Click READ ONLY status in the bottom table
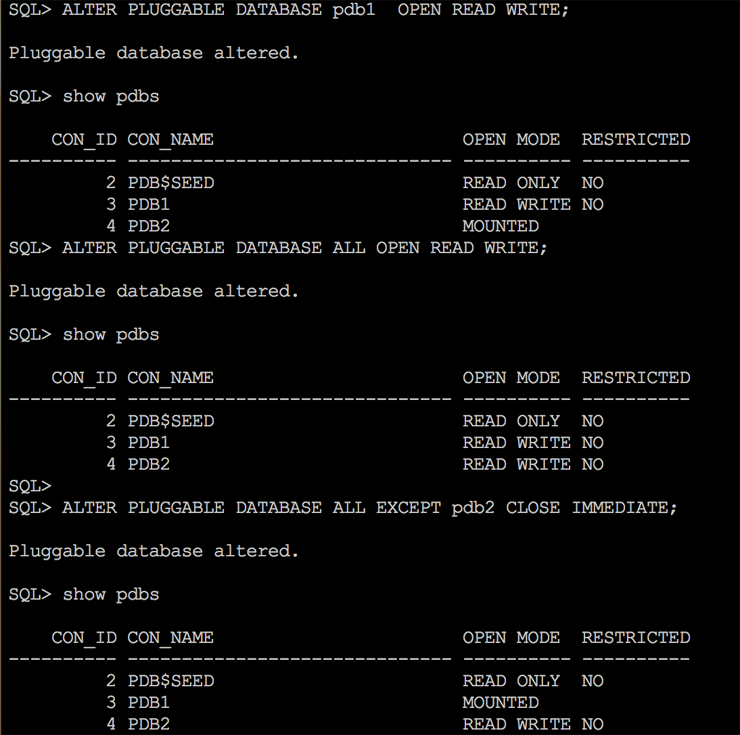Viewport: 740px width, 735px height. point(510,681)
